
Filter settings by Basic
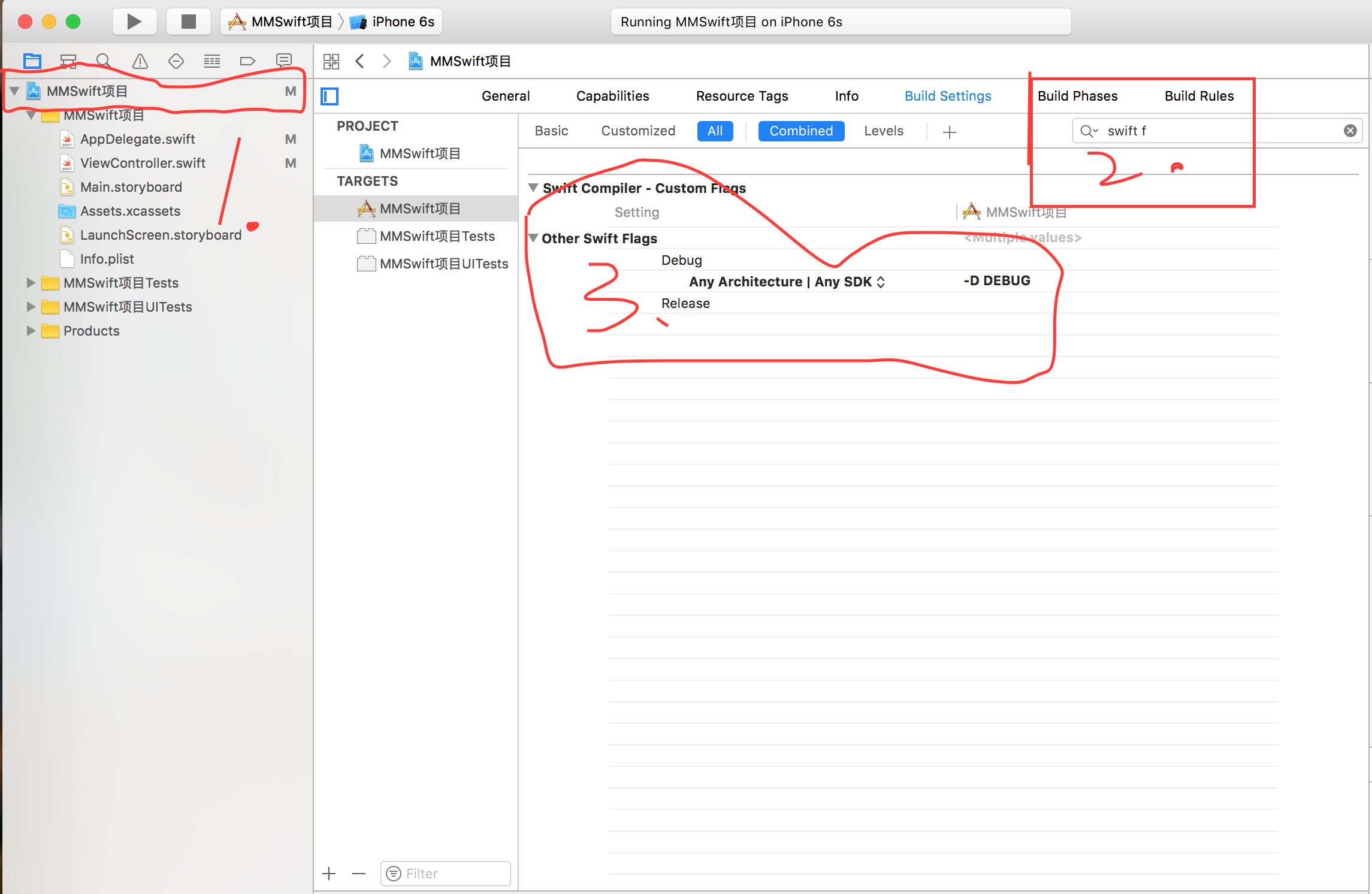pos(551,131)
